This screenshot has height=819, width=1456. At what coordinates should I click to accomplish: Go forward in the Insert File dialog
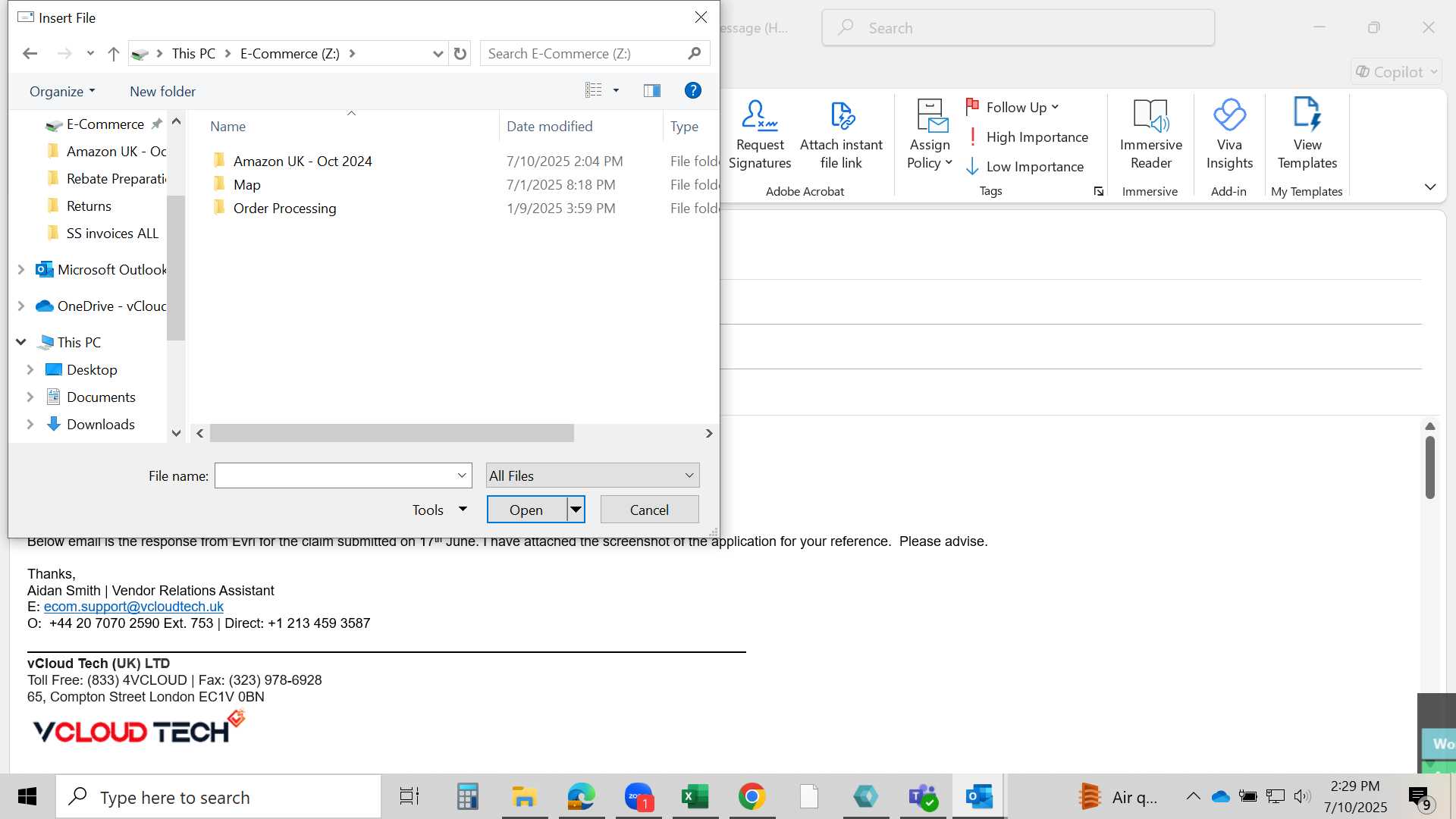[64, 54]
